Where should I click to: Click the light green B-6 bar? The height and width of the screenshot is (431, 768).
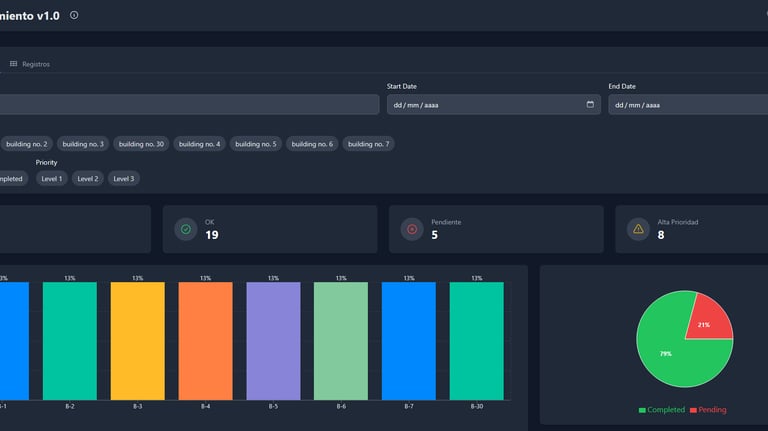click(x=341, y=341)
